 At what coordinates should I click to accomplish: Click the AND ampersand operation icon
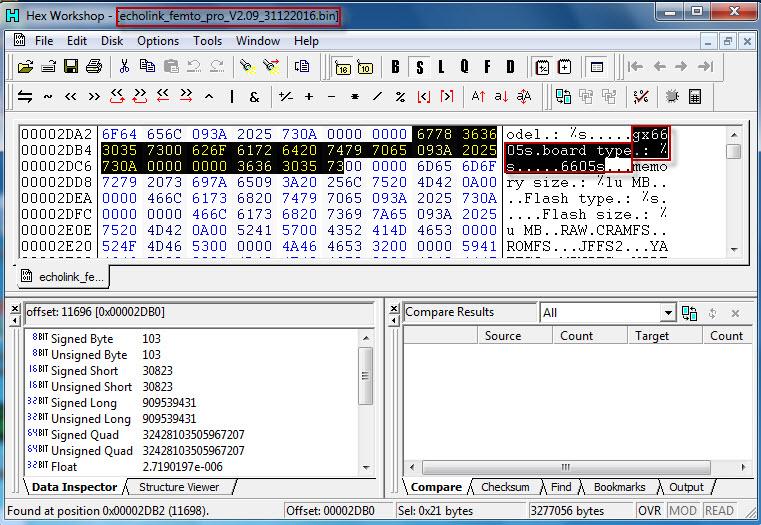tap(254, 97)
